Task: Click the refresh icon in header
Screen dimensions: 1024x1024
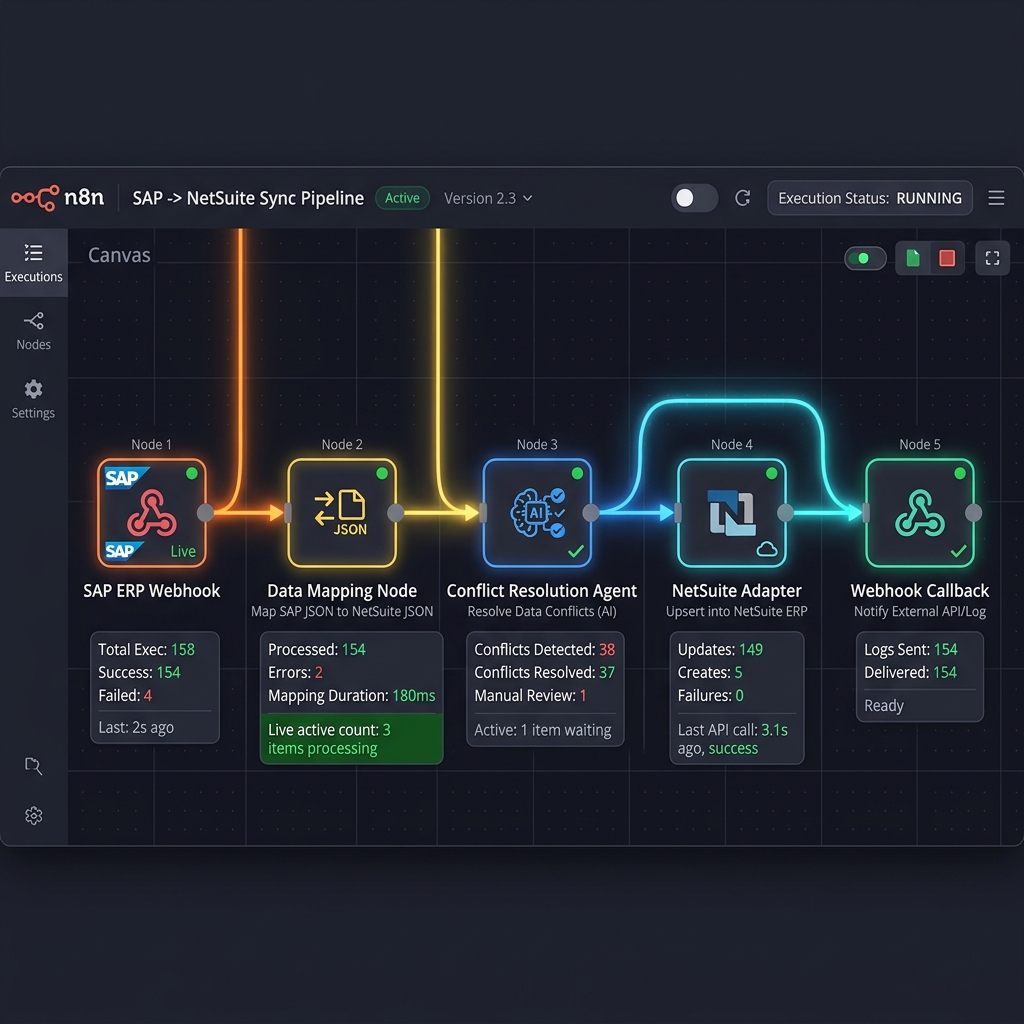Action: pos(743,198)
